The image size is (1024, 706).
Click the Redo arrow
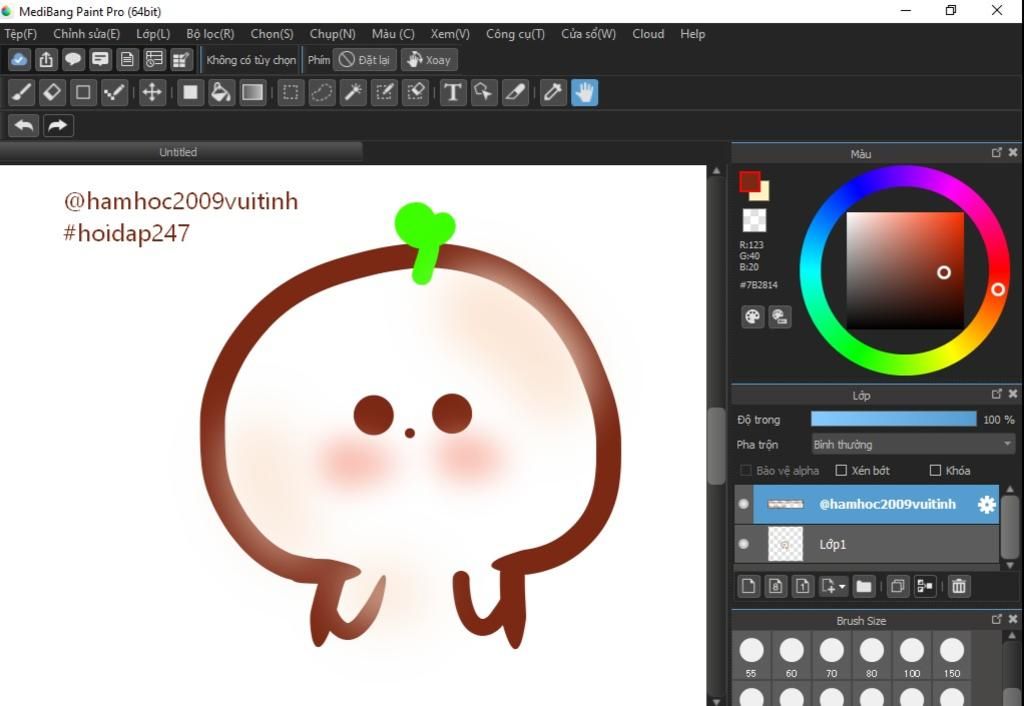58,125
